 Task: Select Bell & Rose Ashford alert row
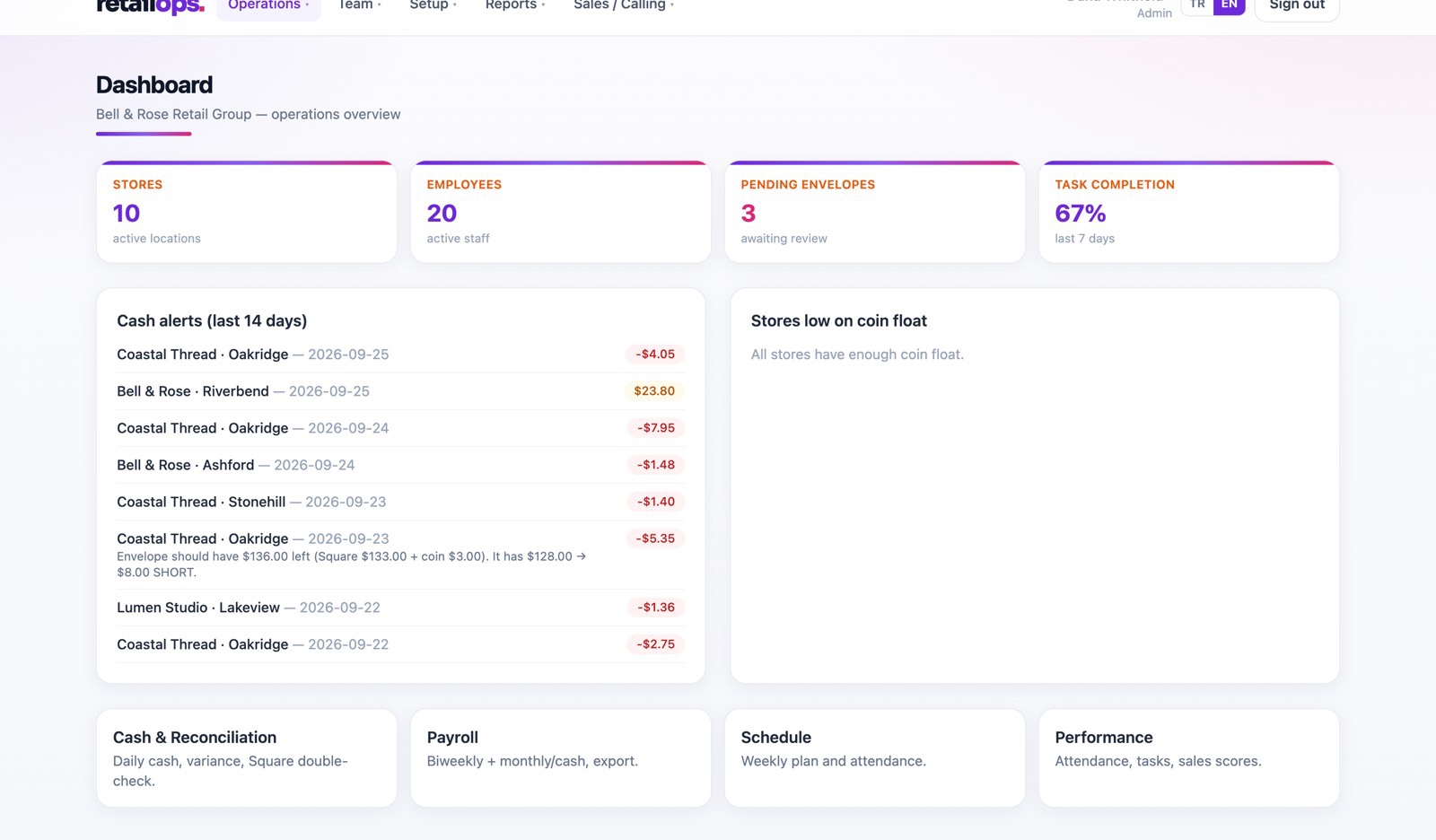click(400, 465)
